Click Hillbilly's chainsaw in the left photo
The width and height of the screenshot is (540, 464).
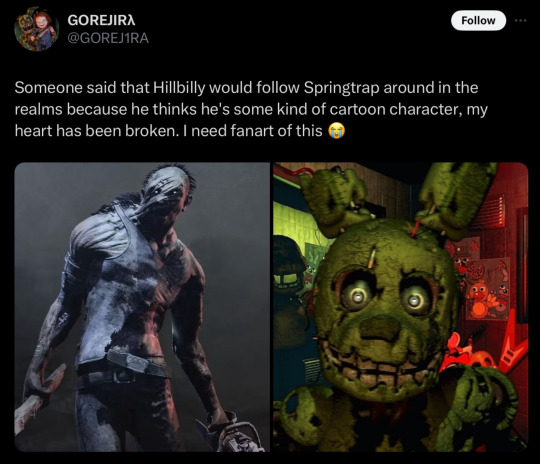[x=229, y=434]
